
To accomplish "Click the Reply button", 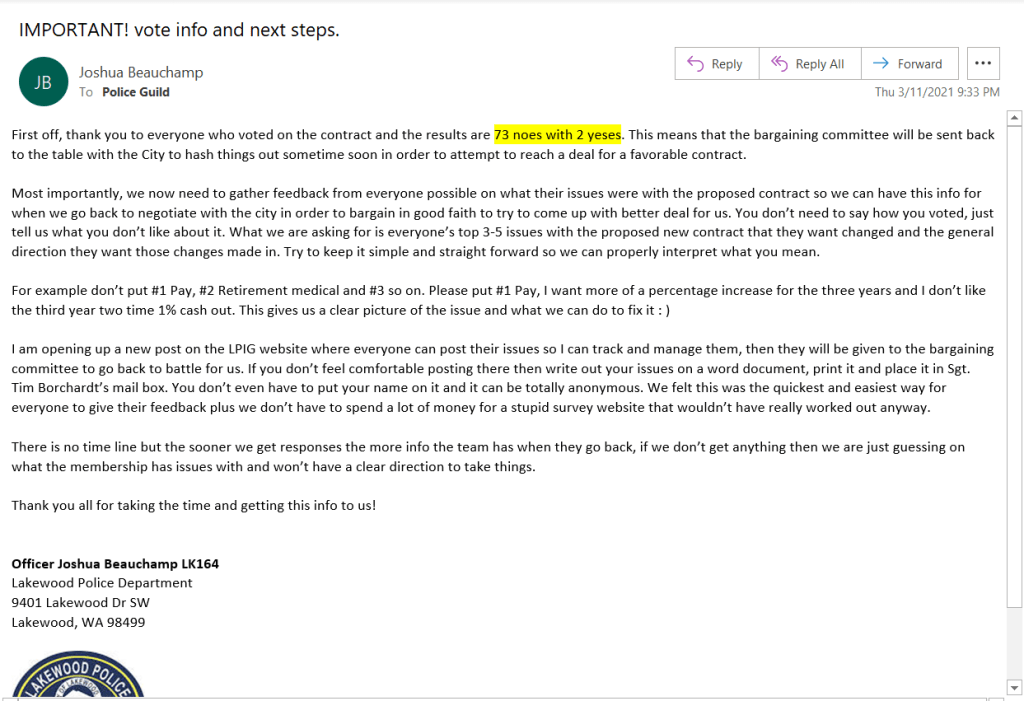I will coord(716,64).
